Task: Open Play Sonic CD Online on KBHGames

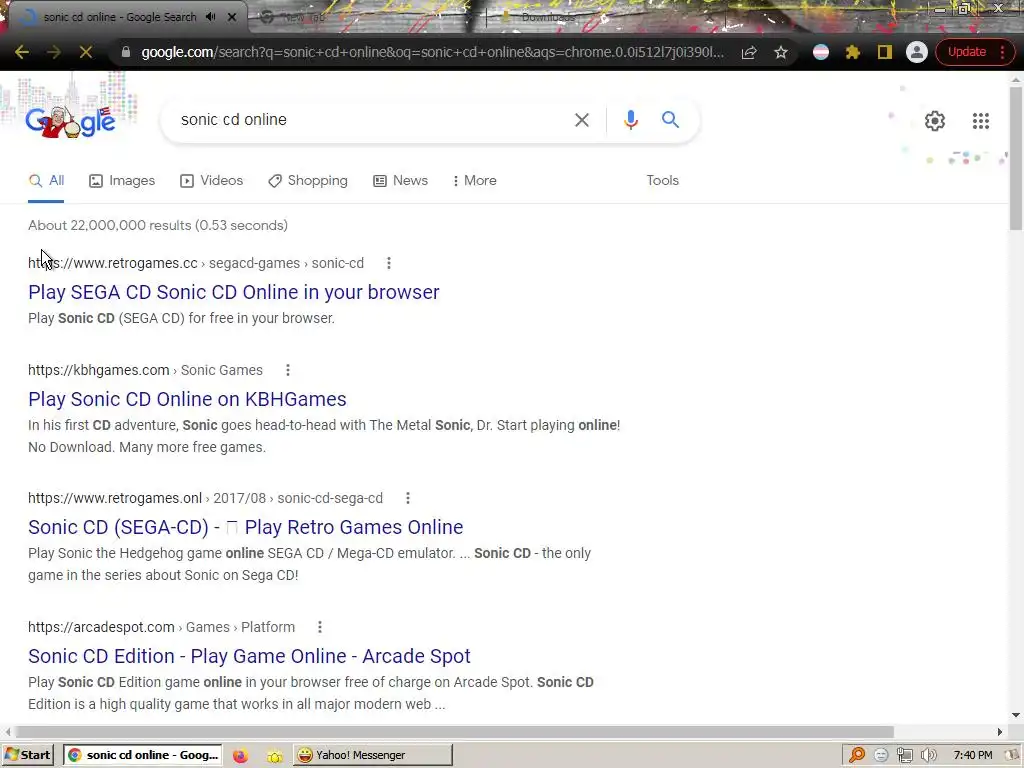Action: click(187, 399)
